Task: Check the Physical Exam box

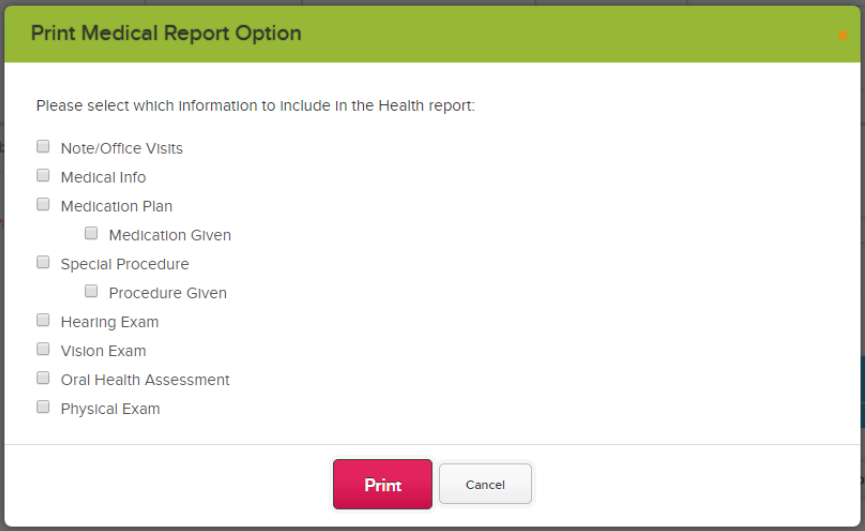Action: click(x=43, y=407)
